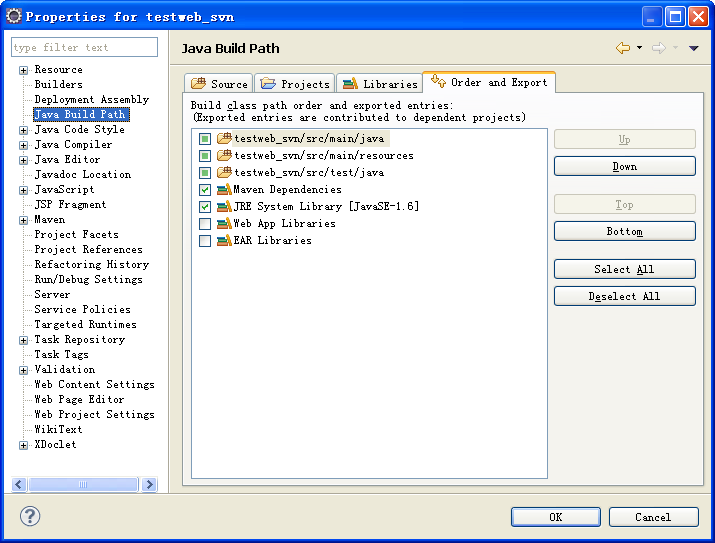Click the Deselect All button
Screen dimensions: 715x543
(625, 296)
